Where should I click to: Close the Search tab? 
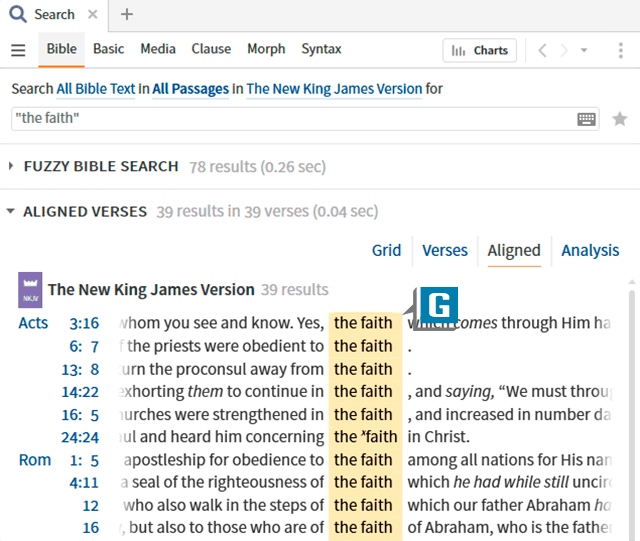coord(93,14)
